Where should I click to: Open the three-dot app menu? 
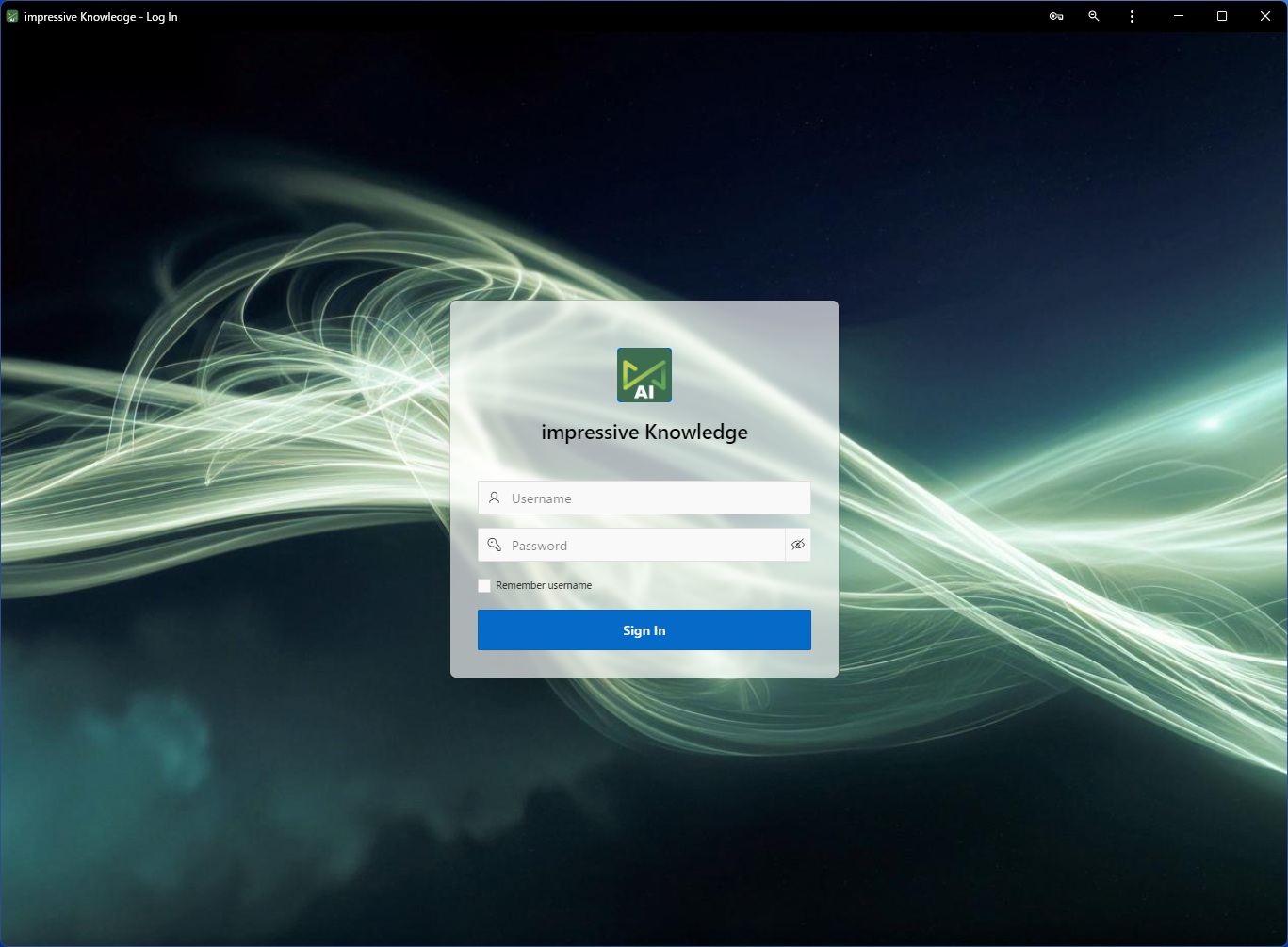tap(1132, 16)
